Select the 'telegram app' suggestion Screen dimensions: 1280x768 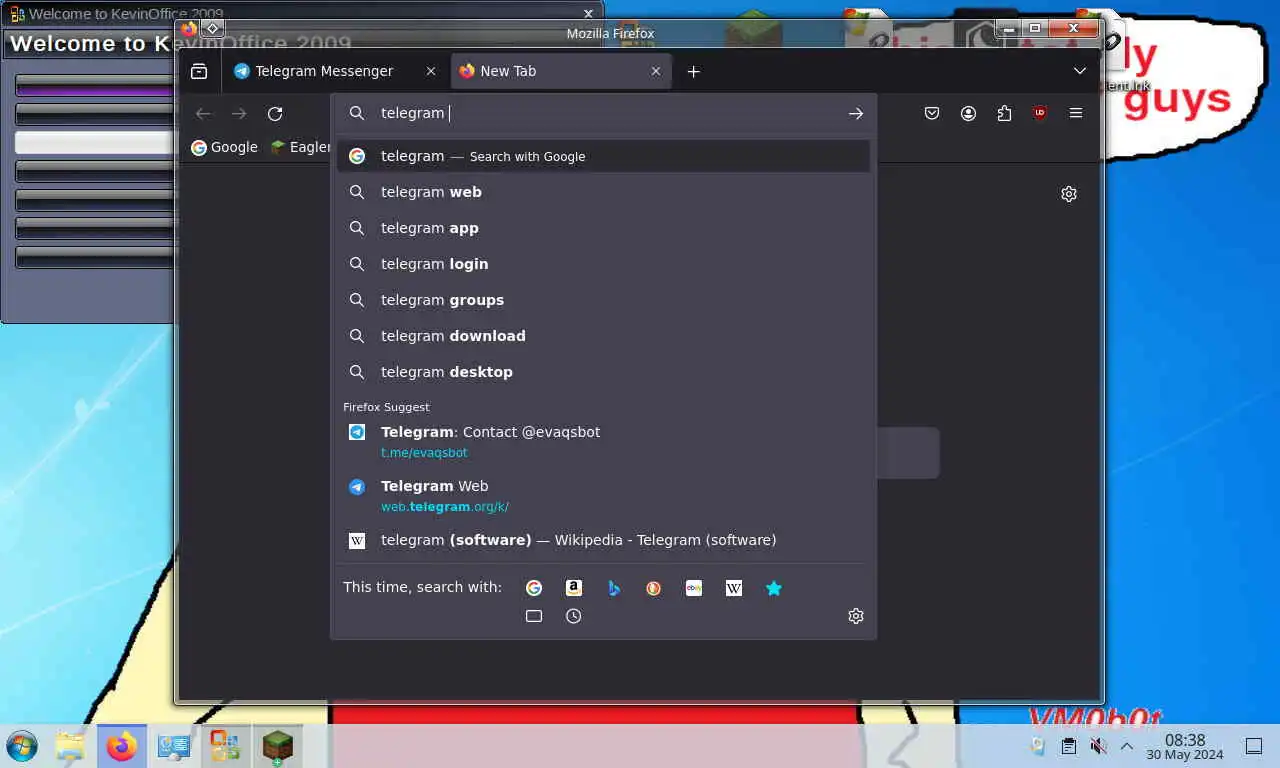[603, 228]
